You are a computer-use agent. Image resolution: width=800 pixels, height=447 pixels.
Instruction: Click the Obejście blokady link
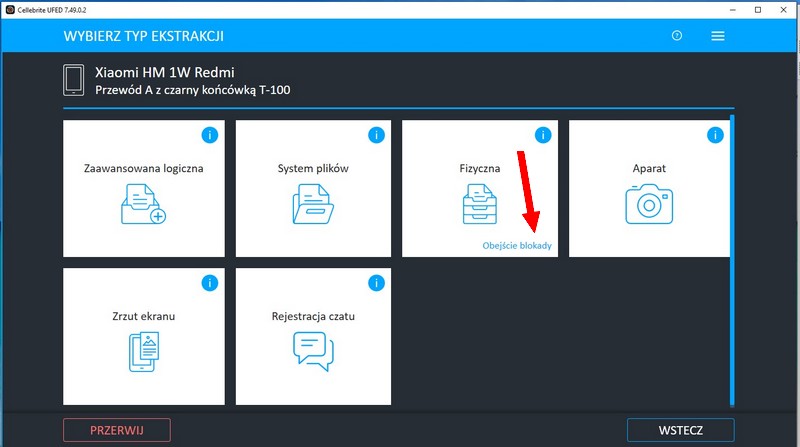point(517,245)
